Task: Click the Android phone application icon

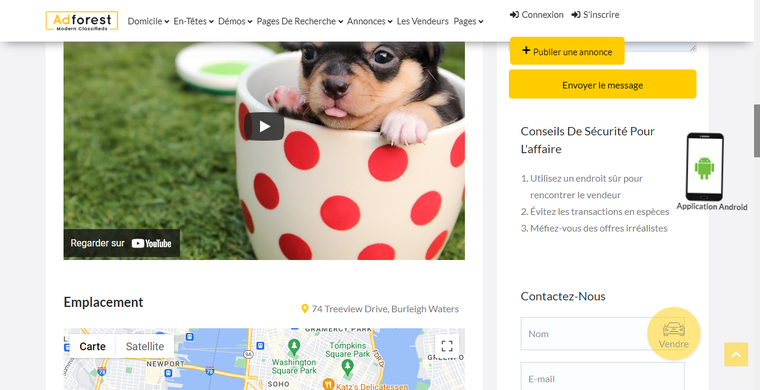Action: click(705, 167)
